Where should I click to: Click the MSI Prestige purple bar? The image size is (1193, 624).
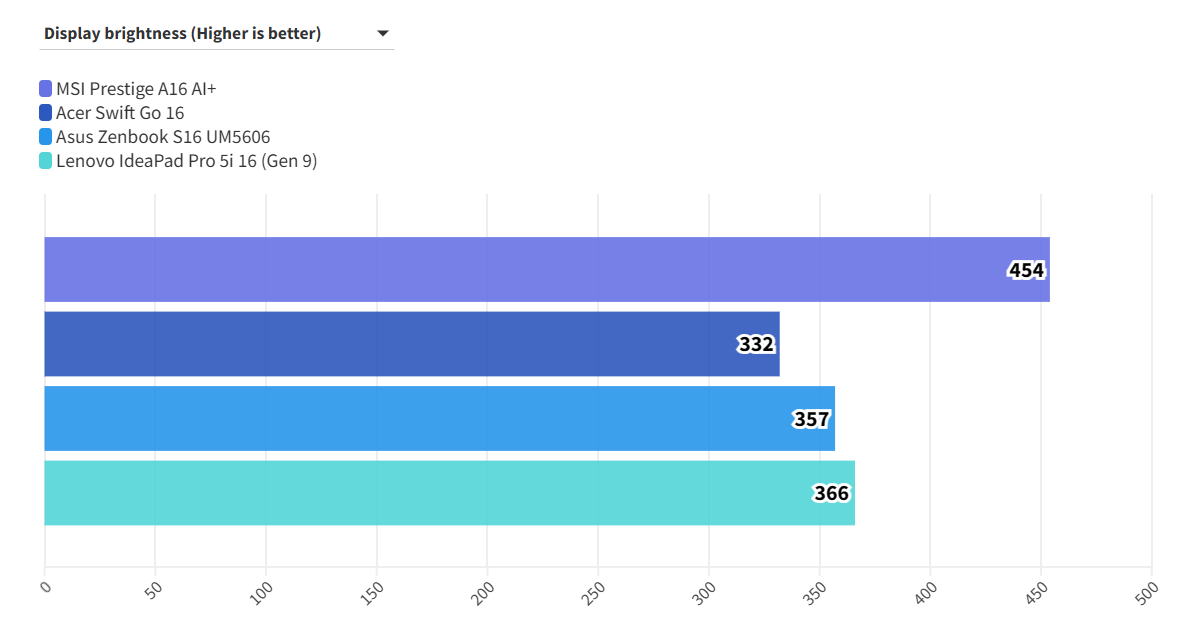coord(500,270)
